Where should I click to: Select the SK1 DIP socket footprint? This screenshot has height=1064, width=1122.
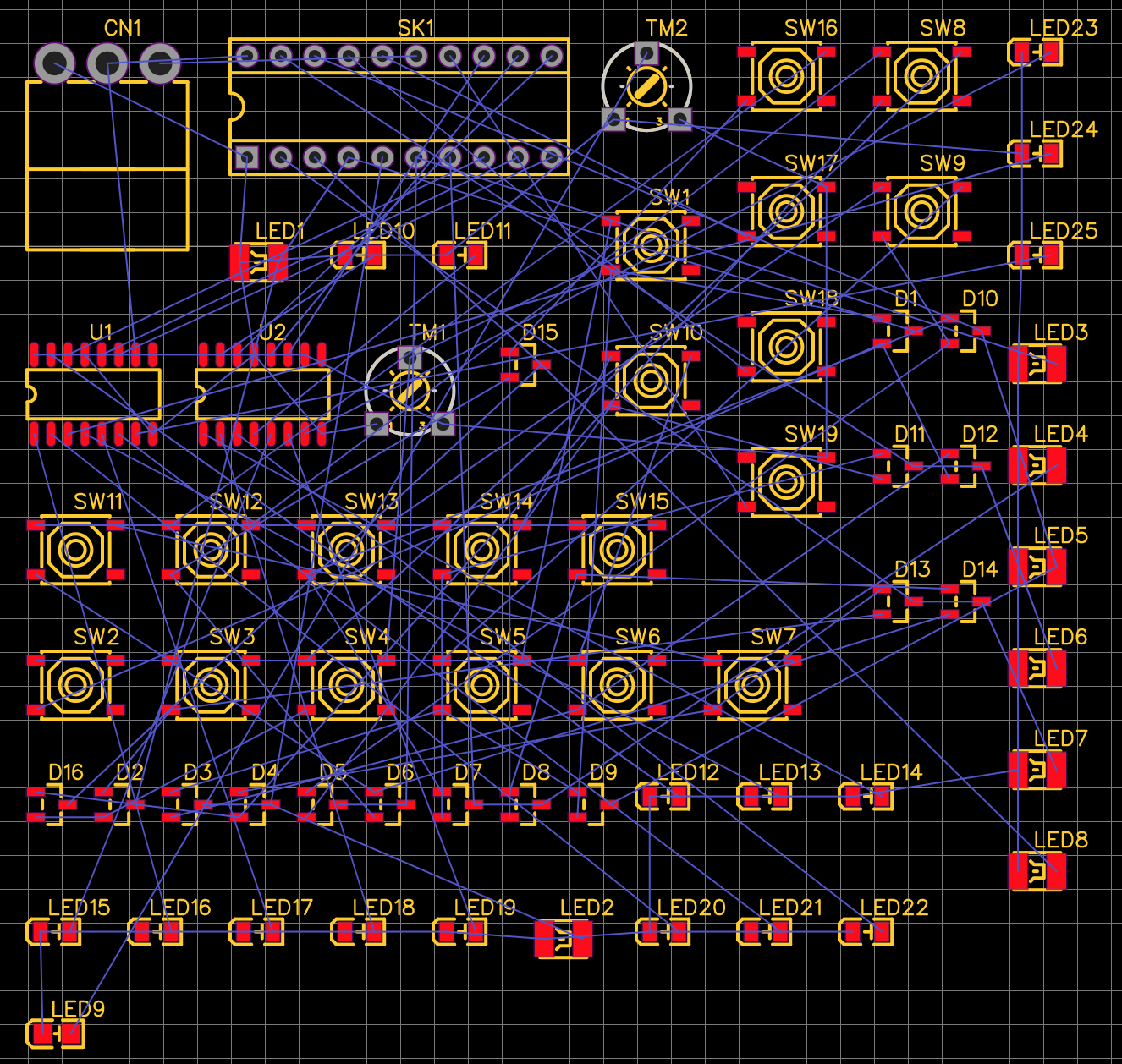coord(399,107)
